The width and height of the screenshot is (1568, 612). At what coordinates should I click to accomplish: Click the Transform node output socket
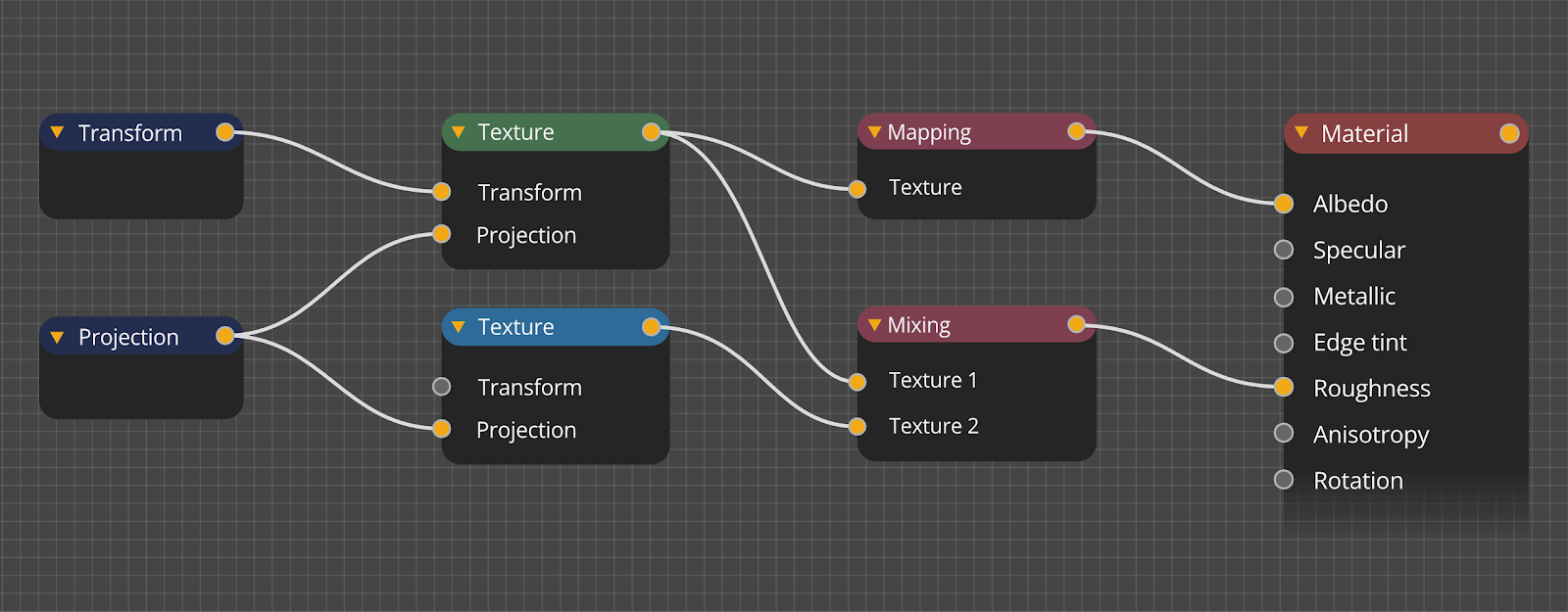[x=224, y=132]
